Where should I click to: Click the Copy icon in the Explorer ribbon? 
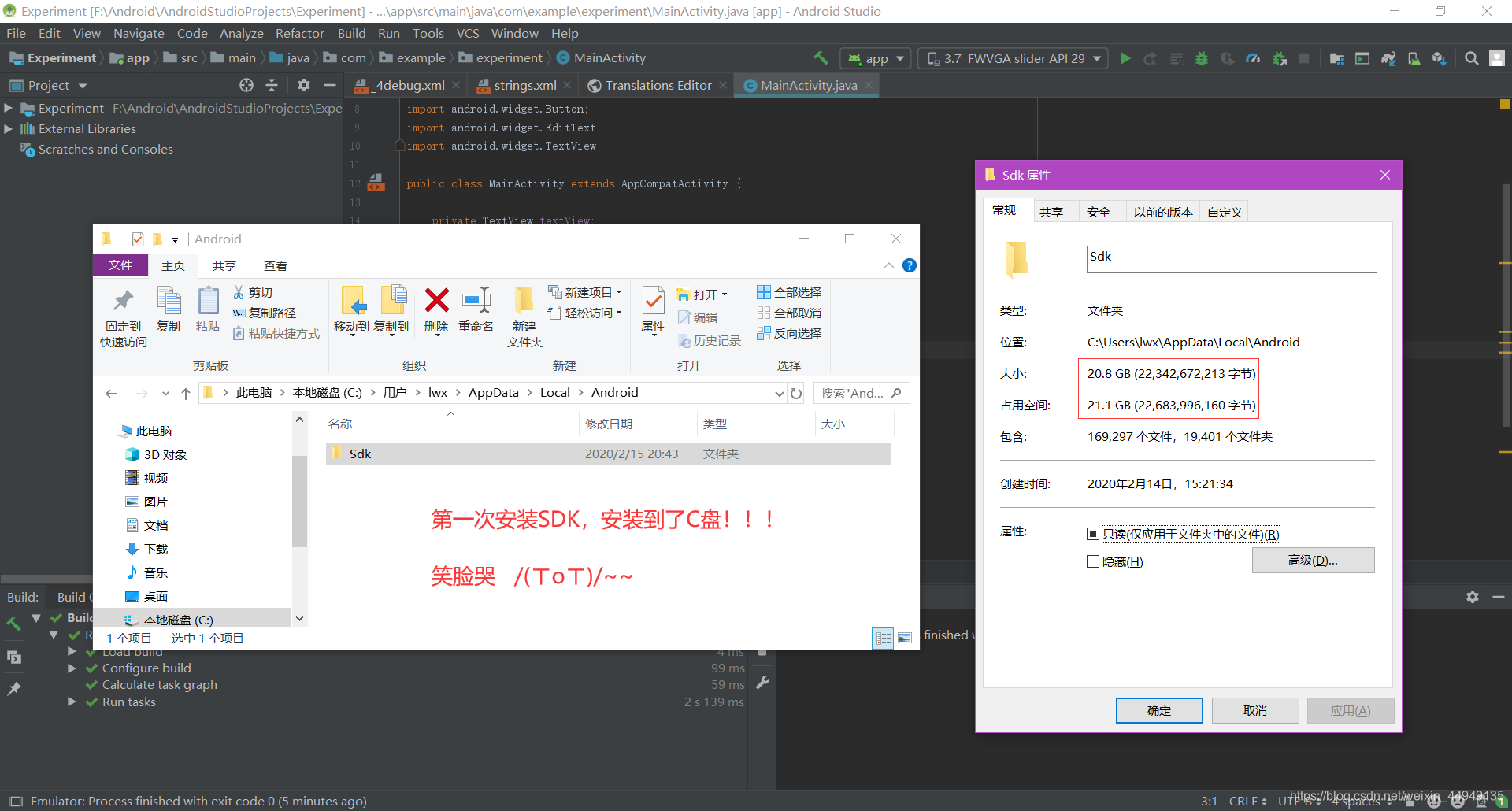169,302
